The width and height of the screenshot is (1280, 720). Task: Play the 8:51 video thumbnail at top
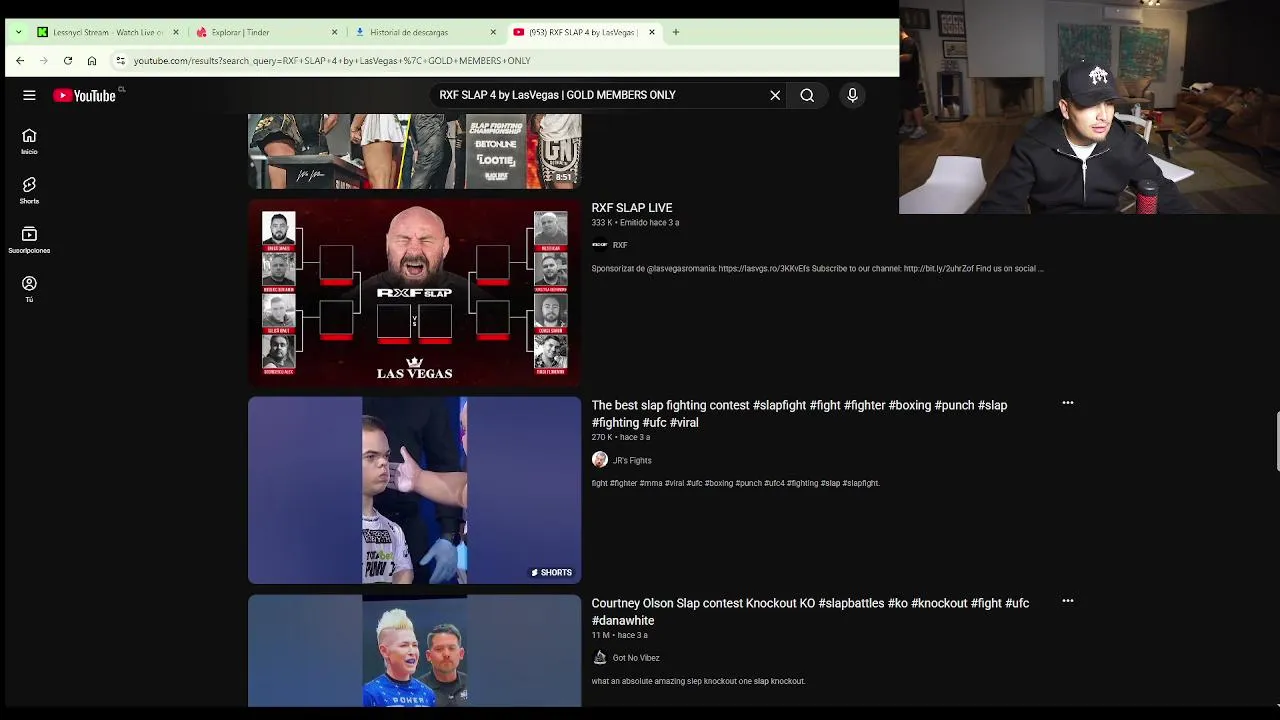click(x=414, y=151)
